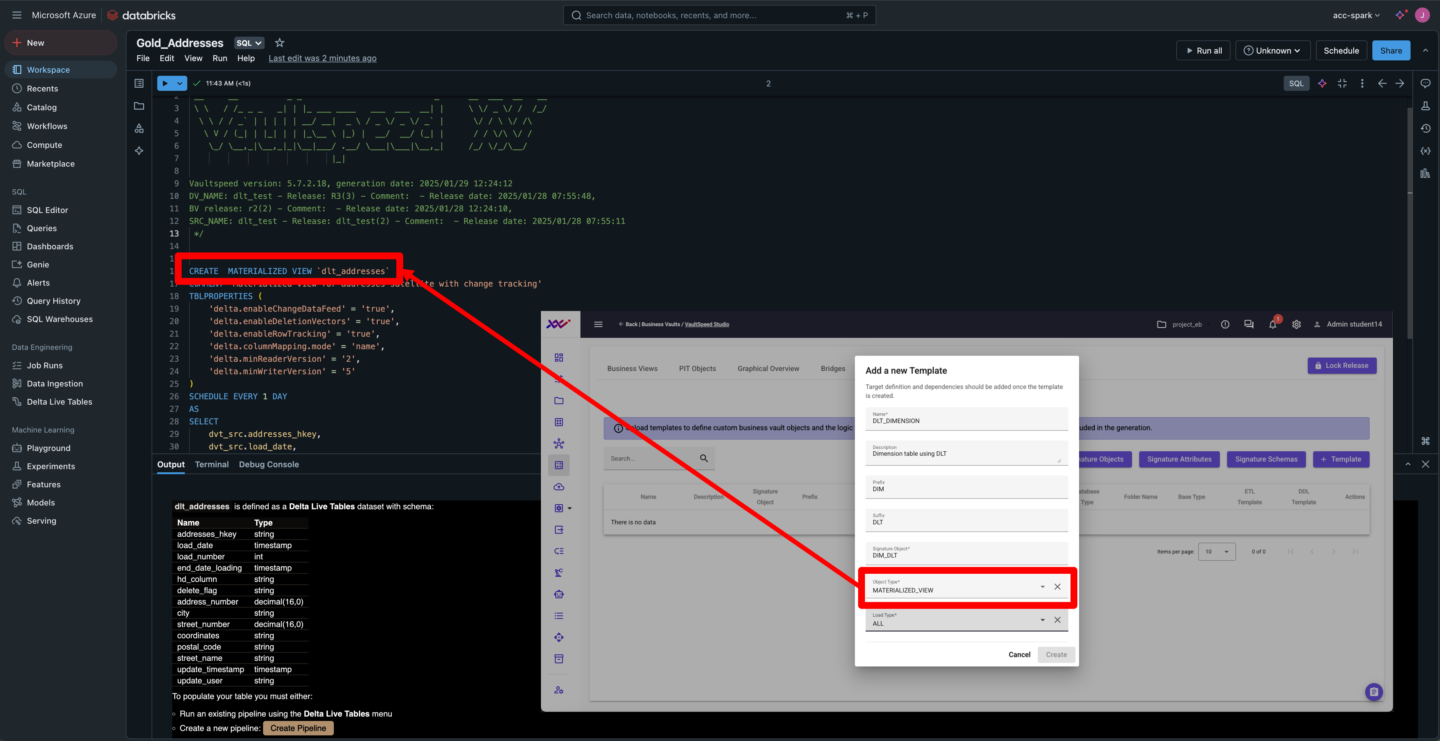Open the Run menu in notebook menu bar
This screenshot has height=741, width=1440.
tap(219, 59)
